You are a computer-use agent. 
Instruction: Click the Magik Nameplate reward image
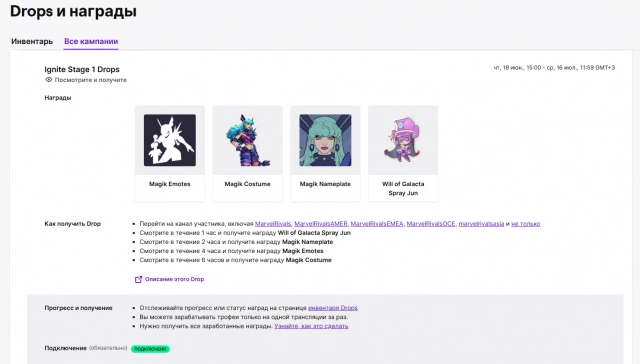[325, 140]
